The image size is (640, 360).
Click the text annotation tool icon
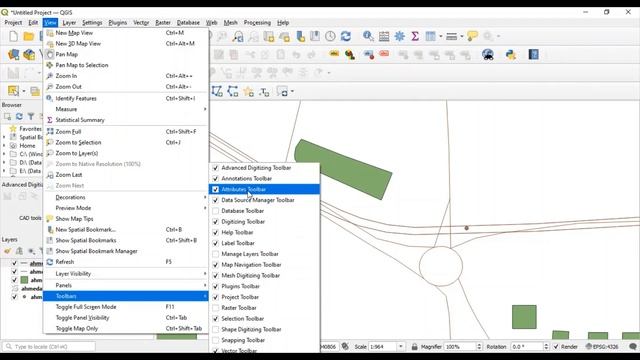264,91
